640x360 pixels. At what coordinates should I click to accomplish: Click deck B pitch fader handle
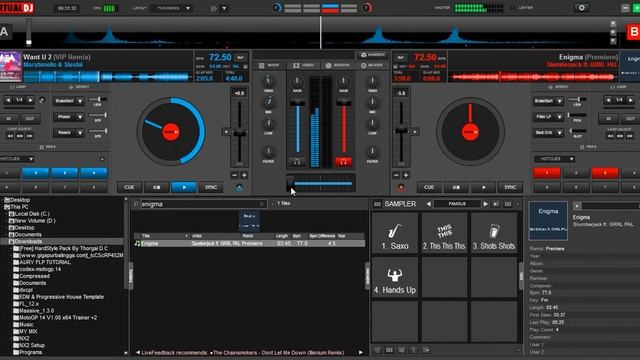[401, 131]
